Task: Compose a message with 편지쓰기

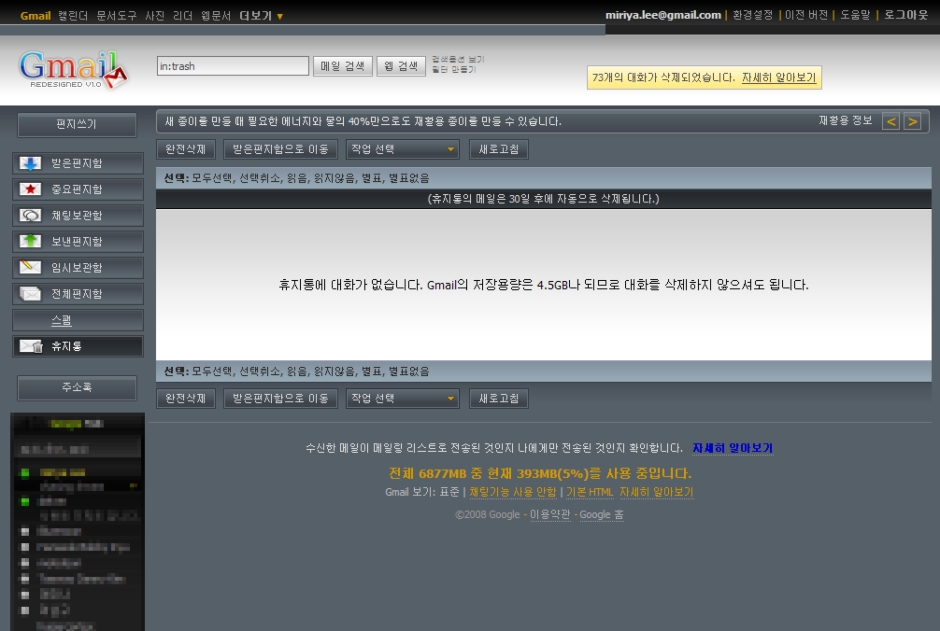Action: pos(77,124)
